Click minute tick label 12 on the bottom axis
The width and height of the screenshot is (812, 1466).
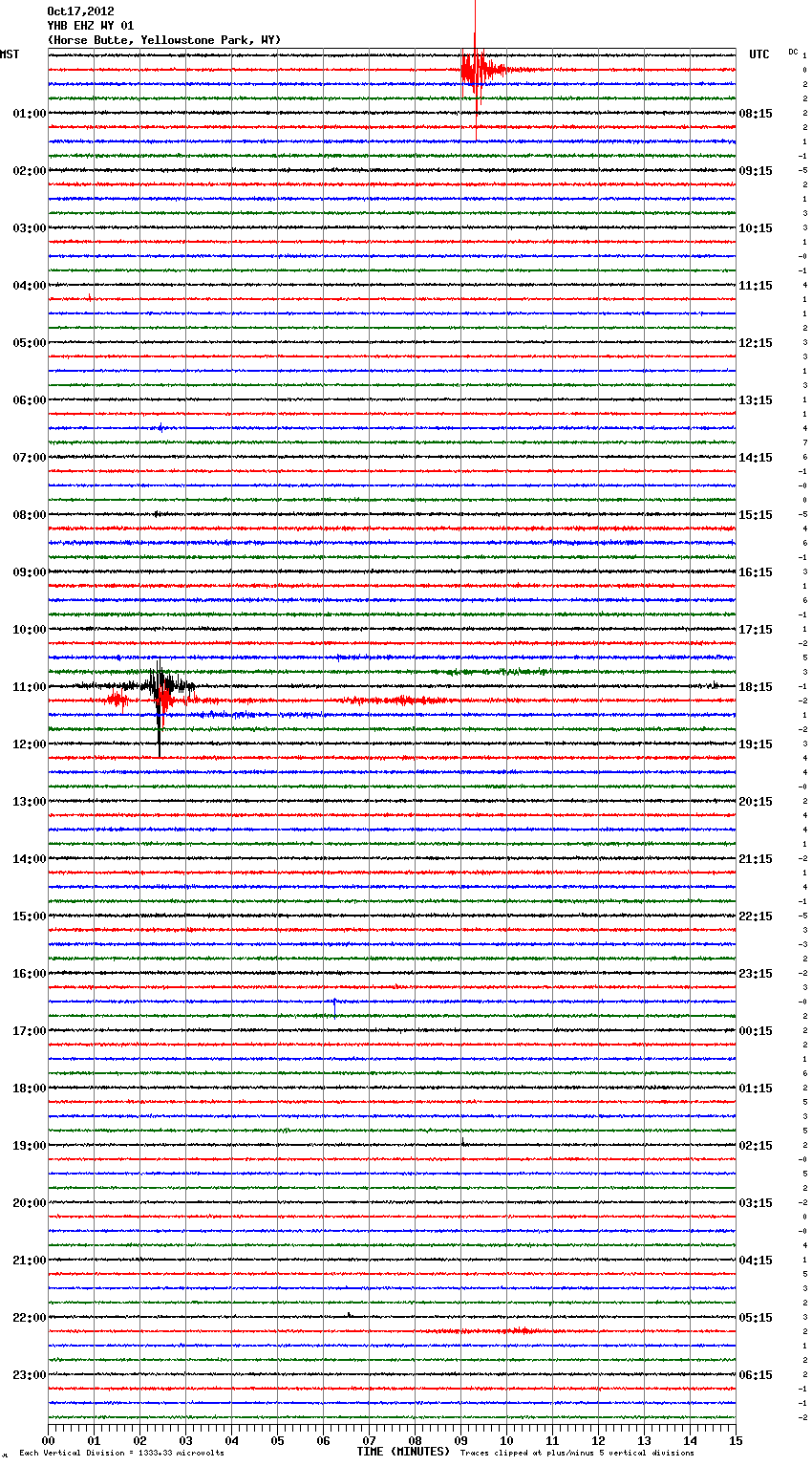tap(599, 1440)
